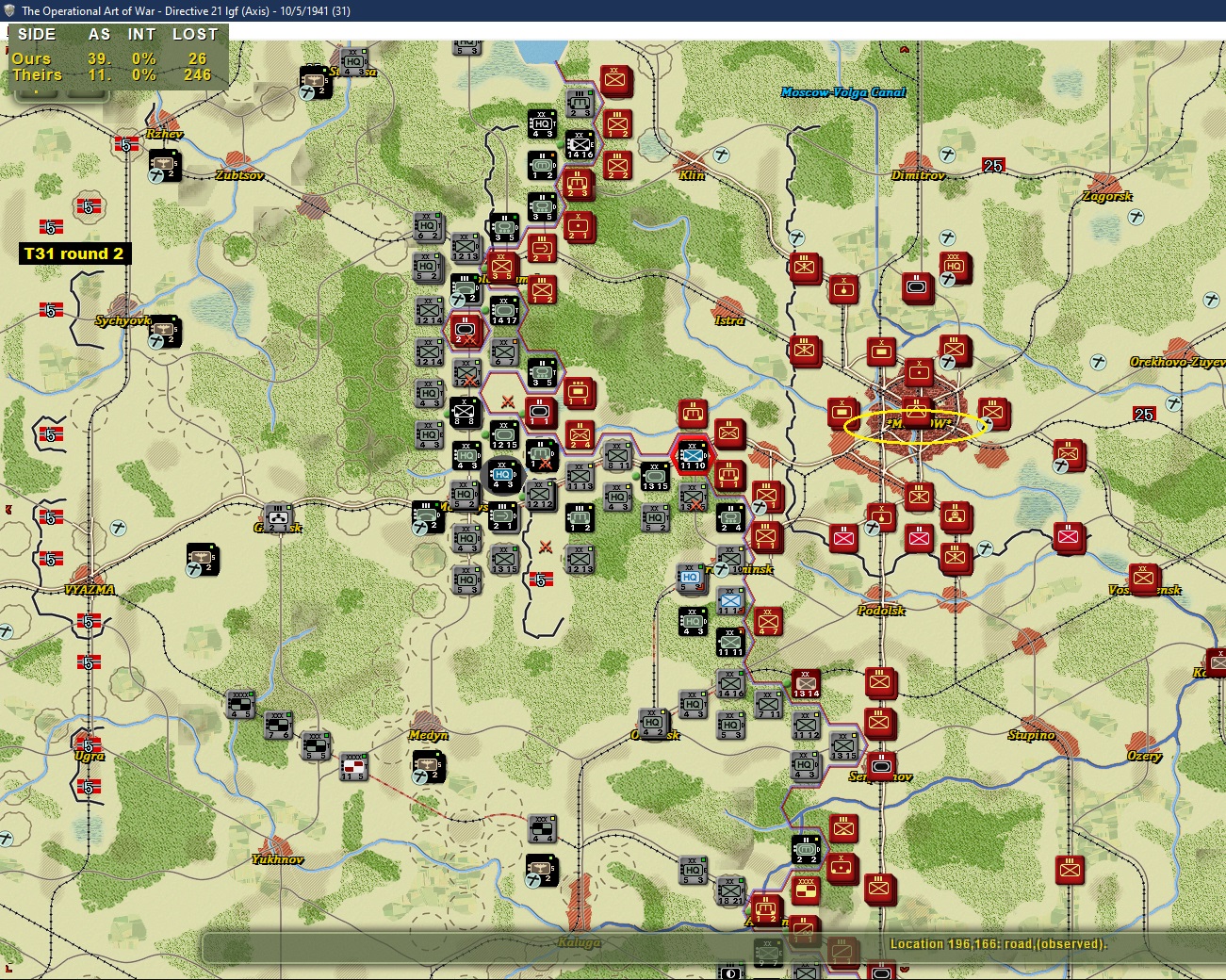Select the Soviet armor unit on Serpukhov
The image size is (1226, 980).
881,766
